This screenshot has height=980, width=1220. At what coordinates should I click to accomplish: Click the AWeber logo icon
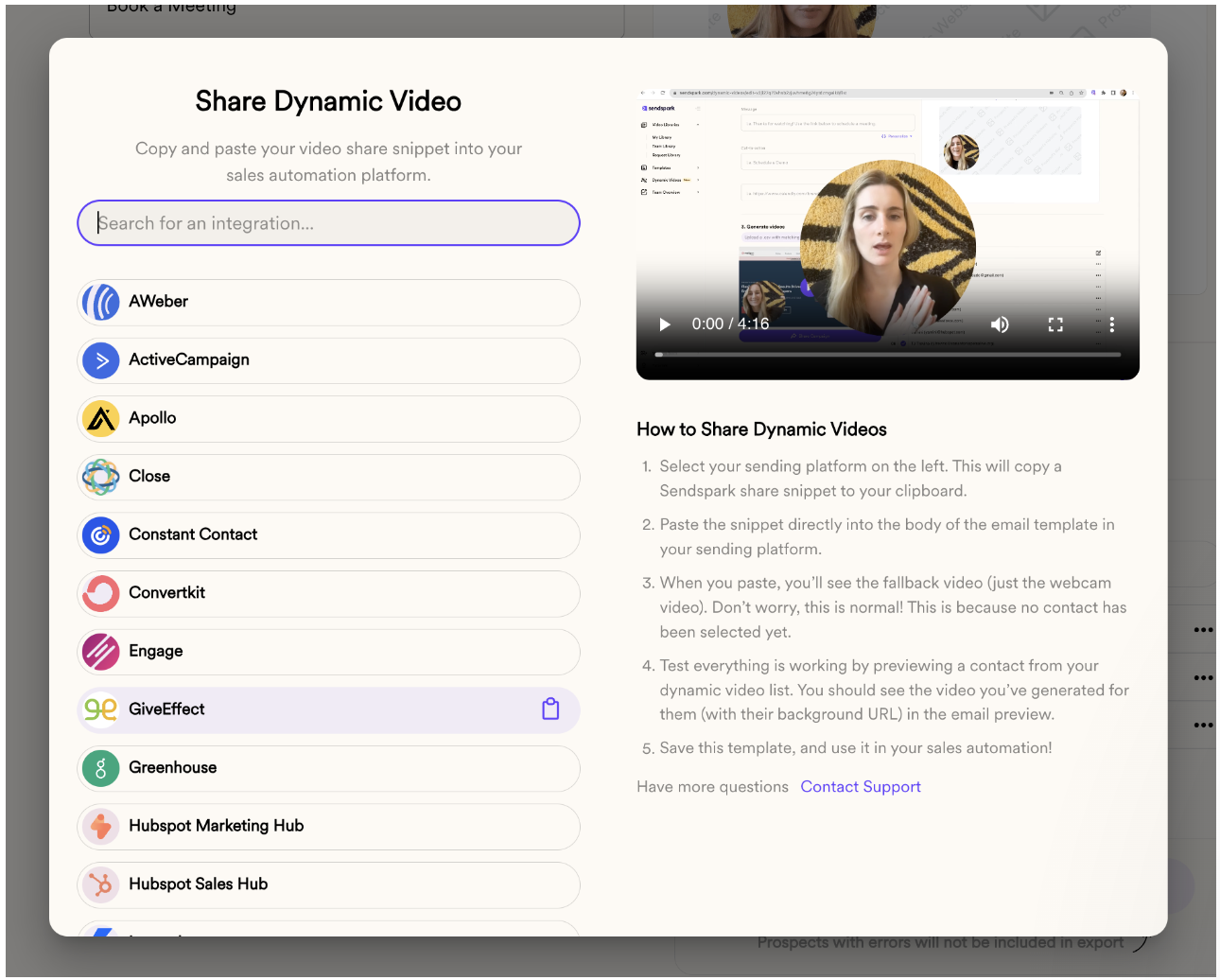click(101, 302)
